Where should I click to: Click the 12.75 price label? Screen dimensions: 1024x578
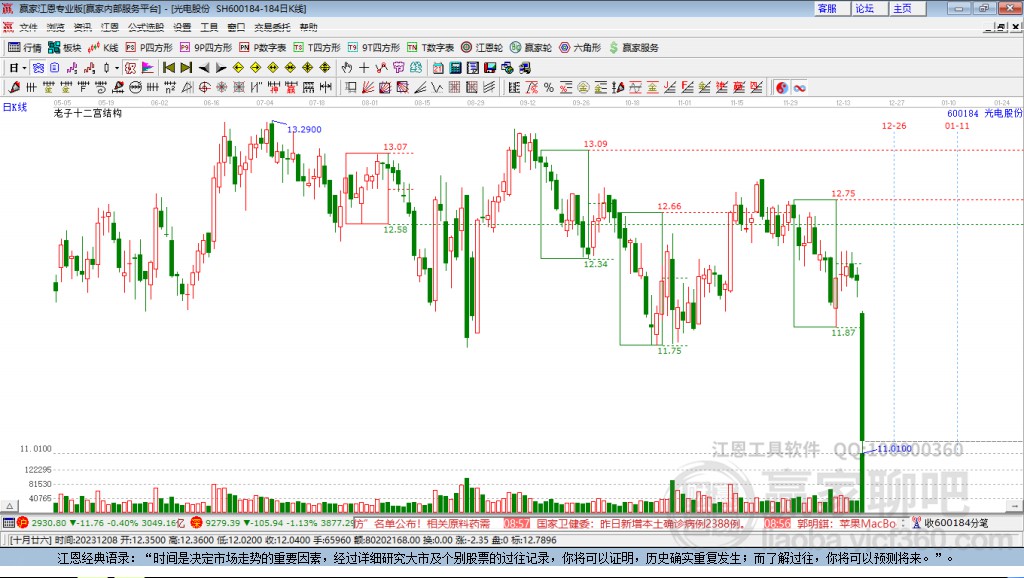[x=843, y=193]
